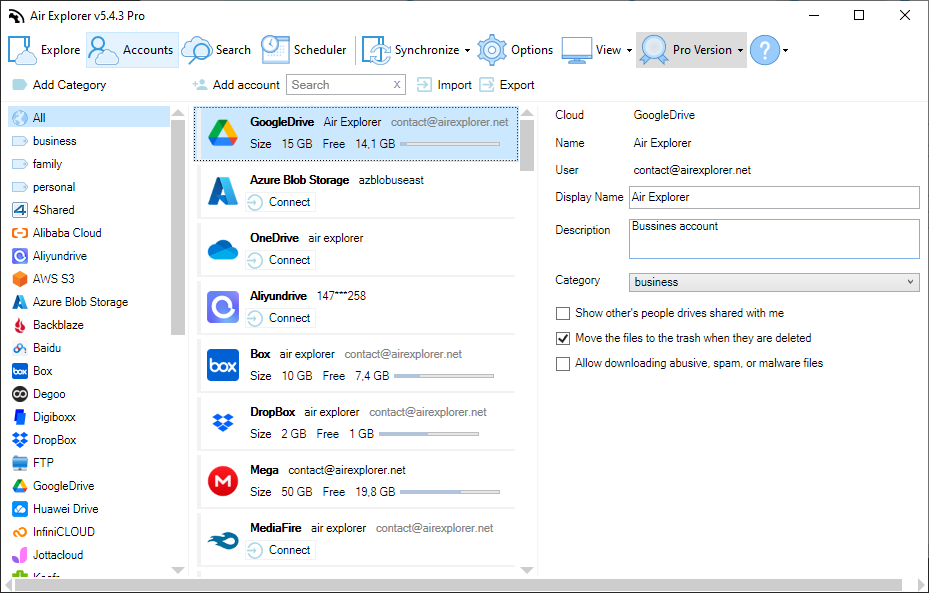Open the Category dropdown
Screen dimensions: 929x593
[774, 282]
